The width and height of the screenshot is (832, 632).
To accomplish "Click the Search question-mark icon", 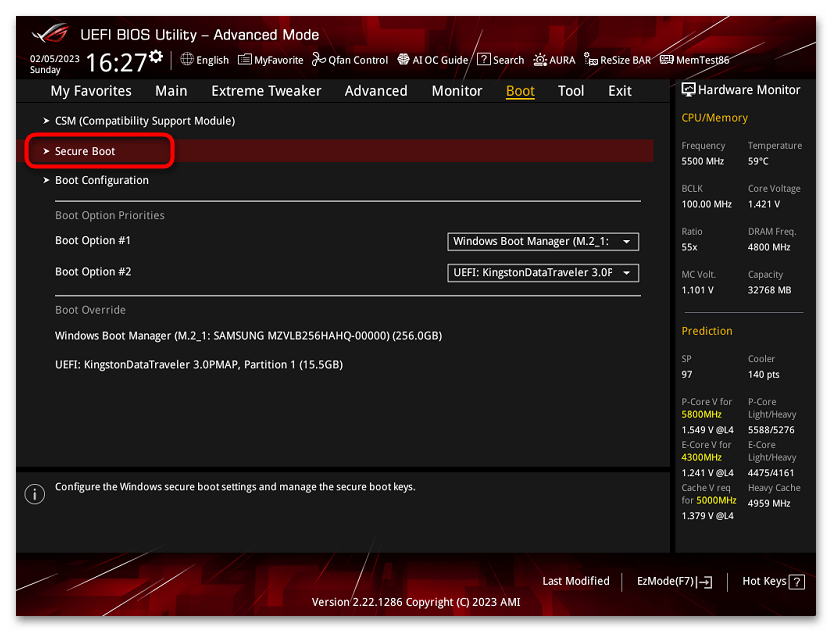I will pos(483,59).
